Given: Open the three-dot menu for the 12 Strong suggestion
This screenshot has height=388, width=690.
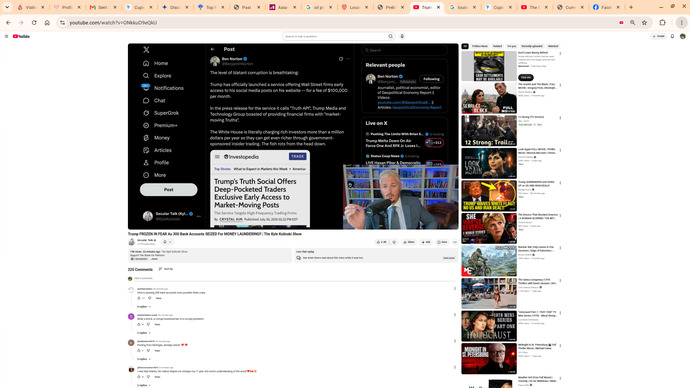Looking at the screenshot, I should tap(560, 118).
